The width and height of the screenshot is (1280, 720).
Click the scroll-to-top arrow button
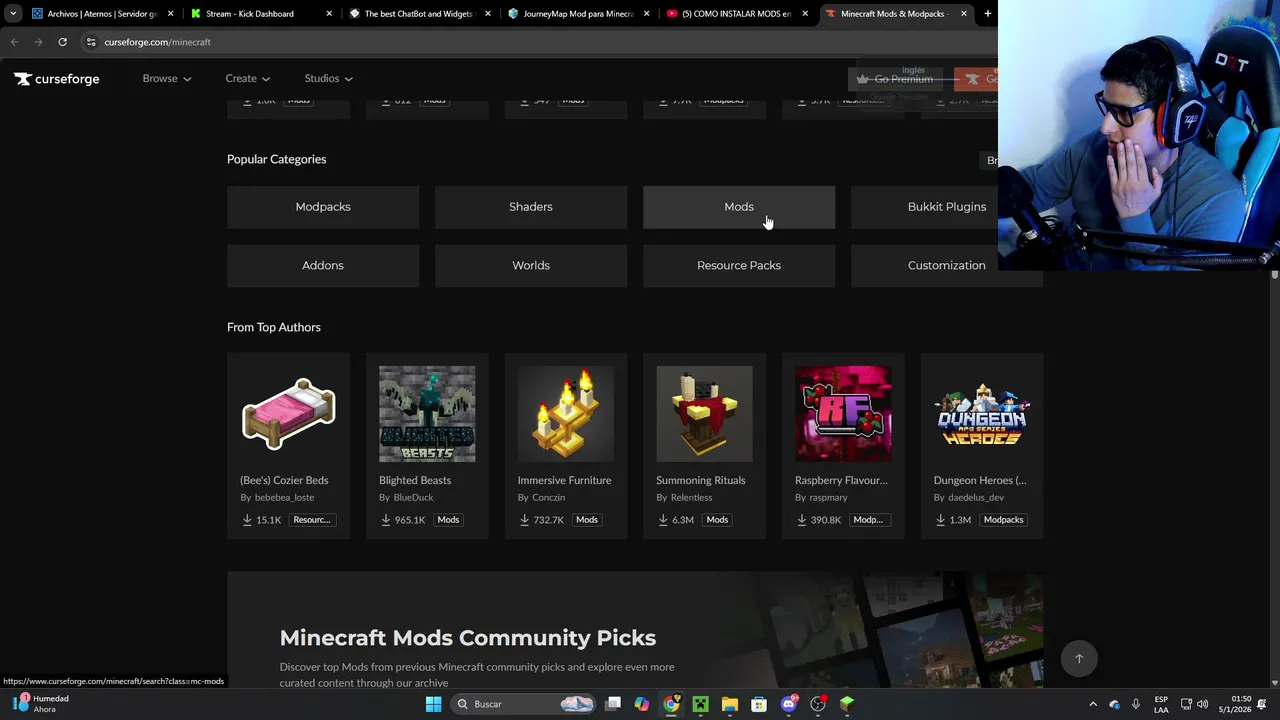[x=1079, y=659]
